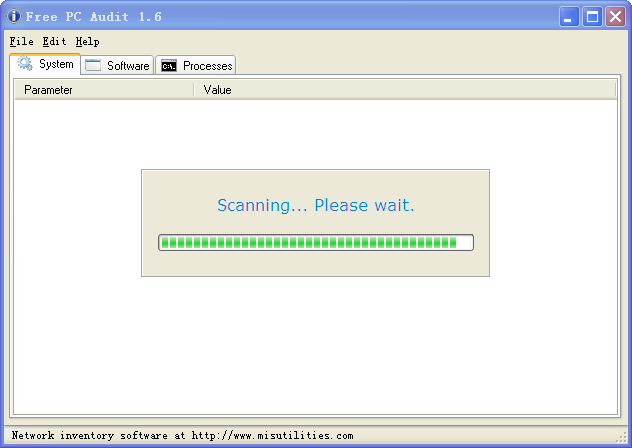Sort by the Value column header

405,90
